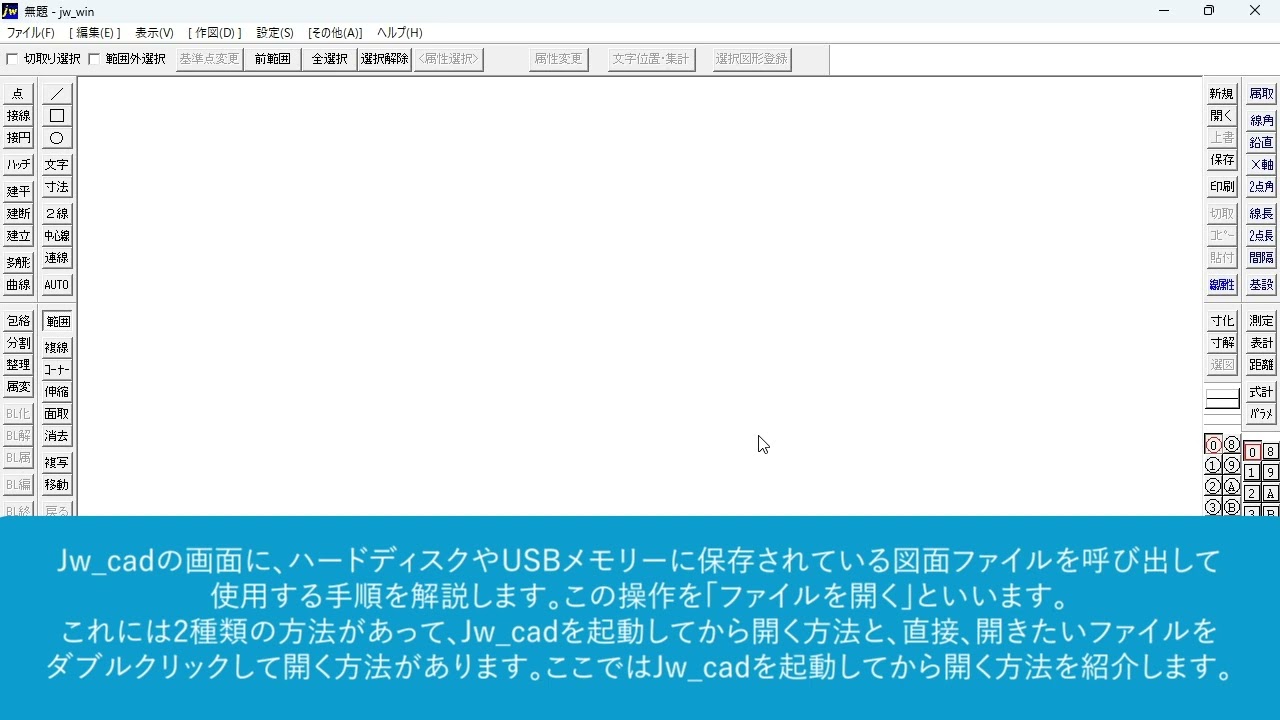This screenshot has height=720, width=1280.
Task: Click the 2点角 two-point angle button
Action: coord(1262,187)
